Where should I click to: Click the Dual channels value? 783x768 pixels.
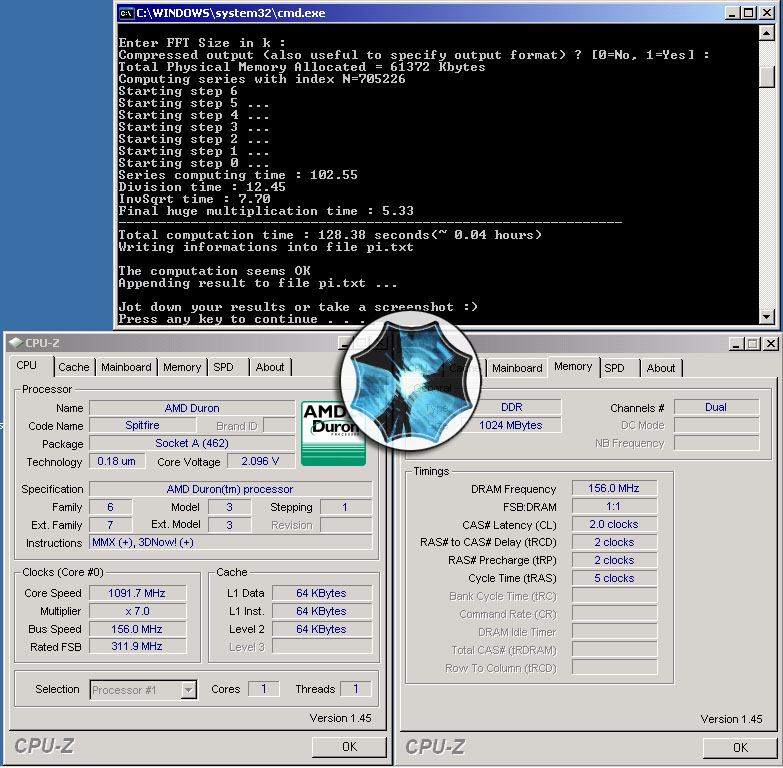pos(716,407)
